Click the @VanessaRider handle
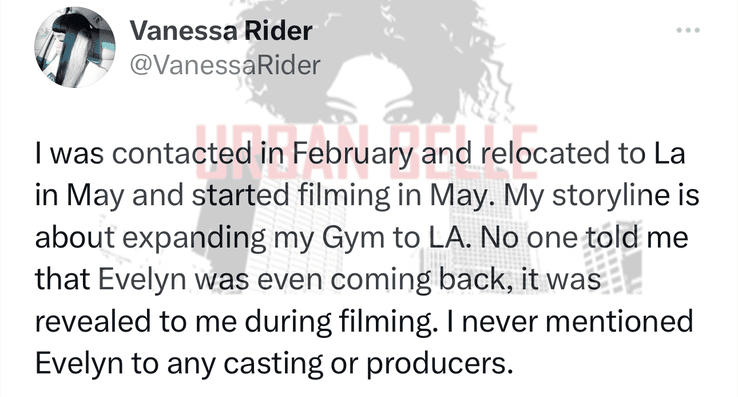Screen dimensions: 738x397 tap(225, 65)
